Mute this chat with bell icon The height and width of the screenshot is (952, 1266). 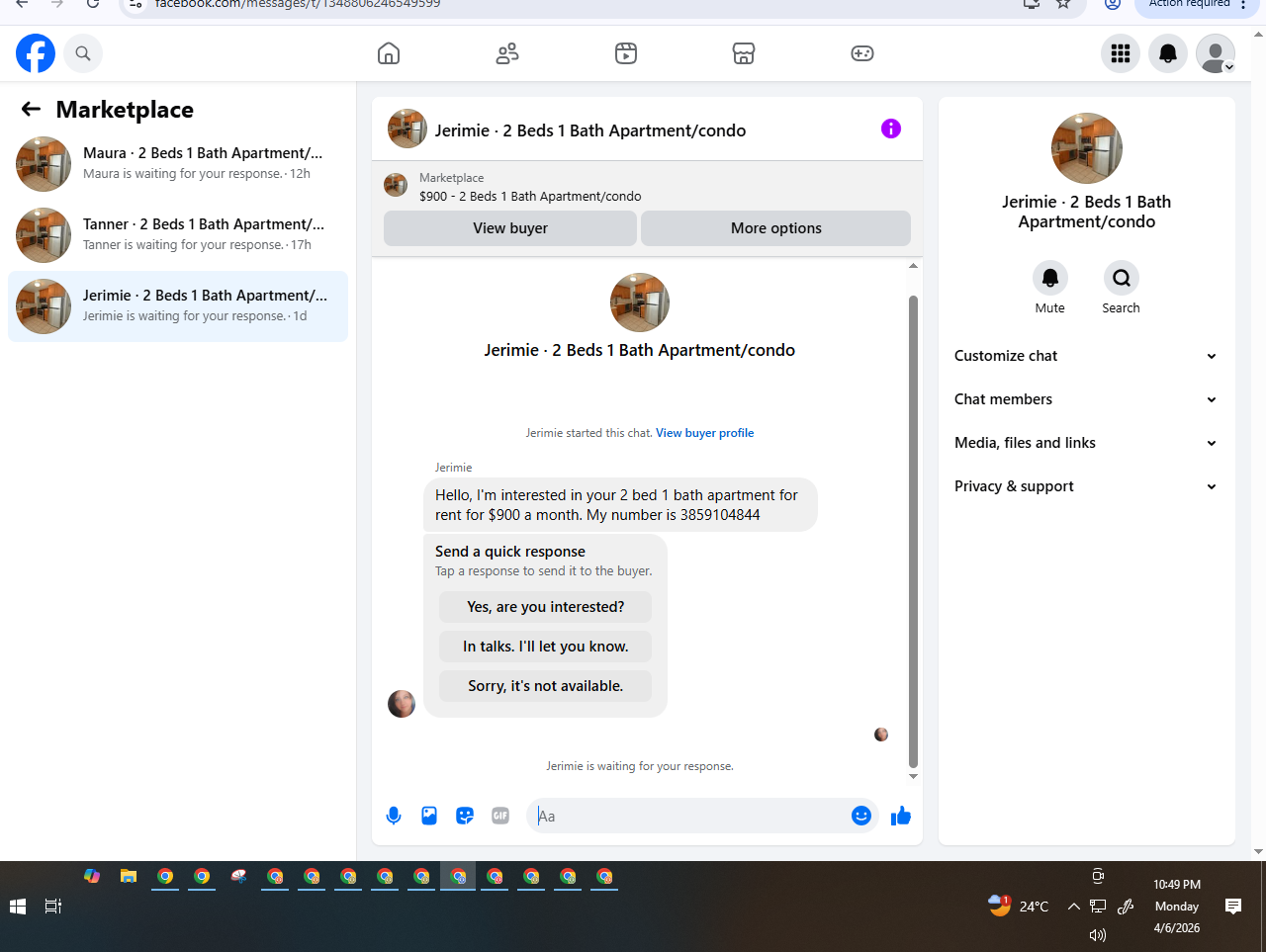[1050, 278]
